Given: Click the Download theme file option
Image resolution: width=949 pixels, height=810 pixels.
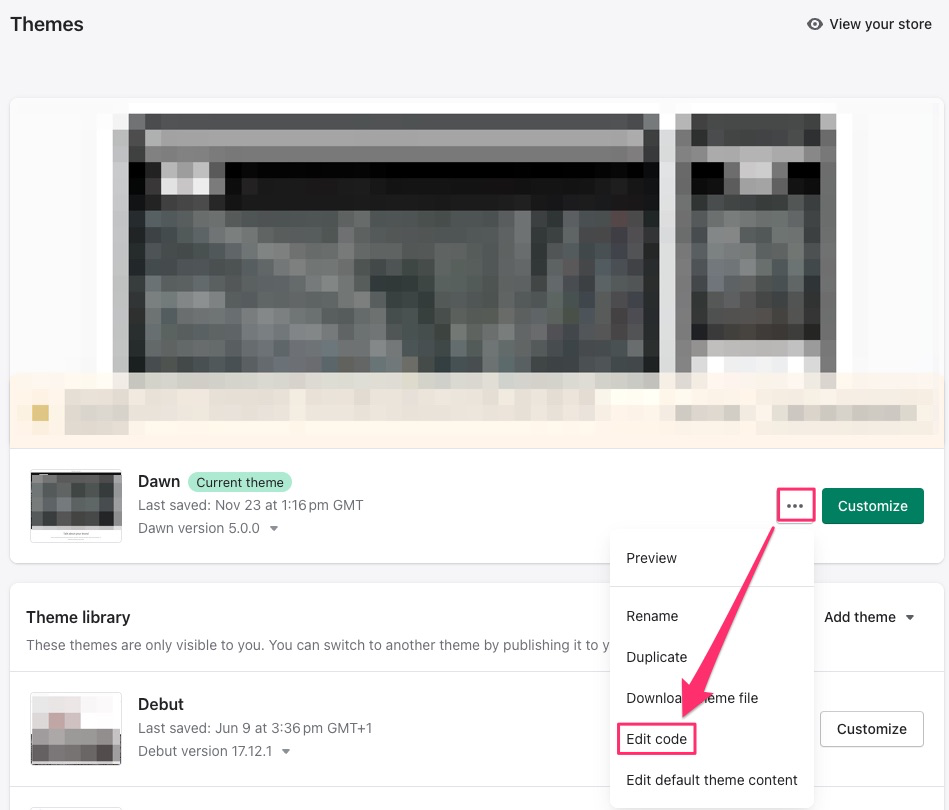Looking at the screenshot, I should [x=692, y=698].
